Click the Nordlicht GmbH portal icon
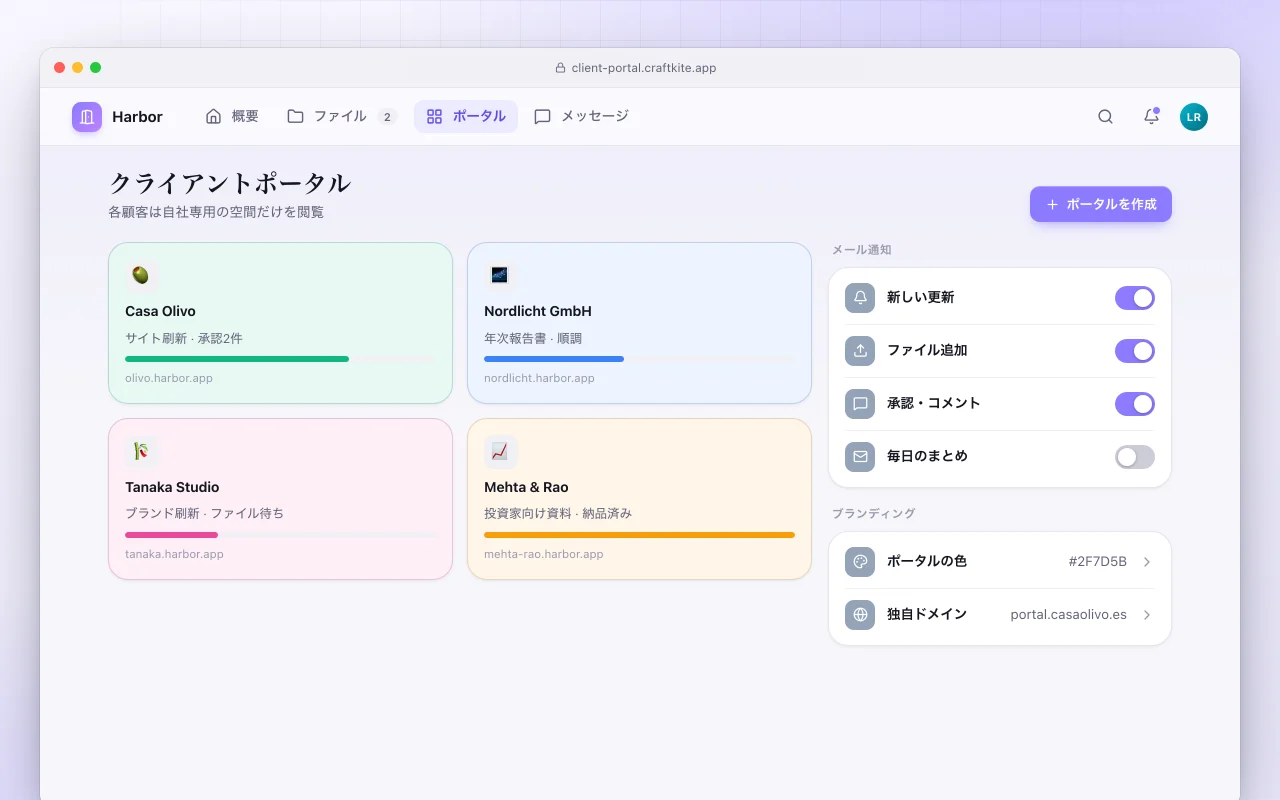The height and width of the screenshot is (800, 1280). (x=500, y=276)
